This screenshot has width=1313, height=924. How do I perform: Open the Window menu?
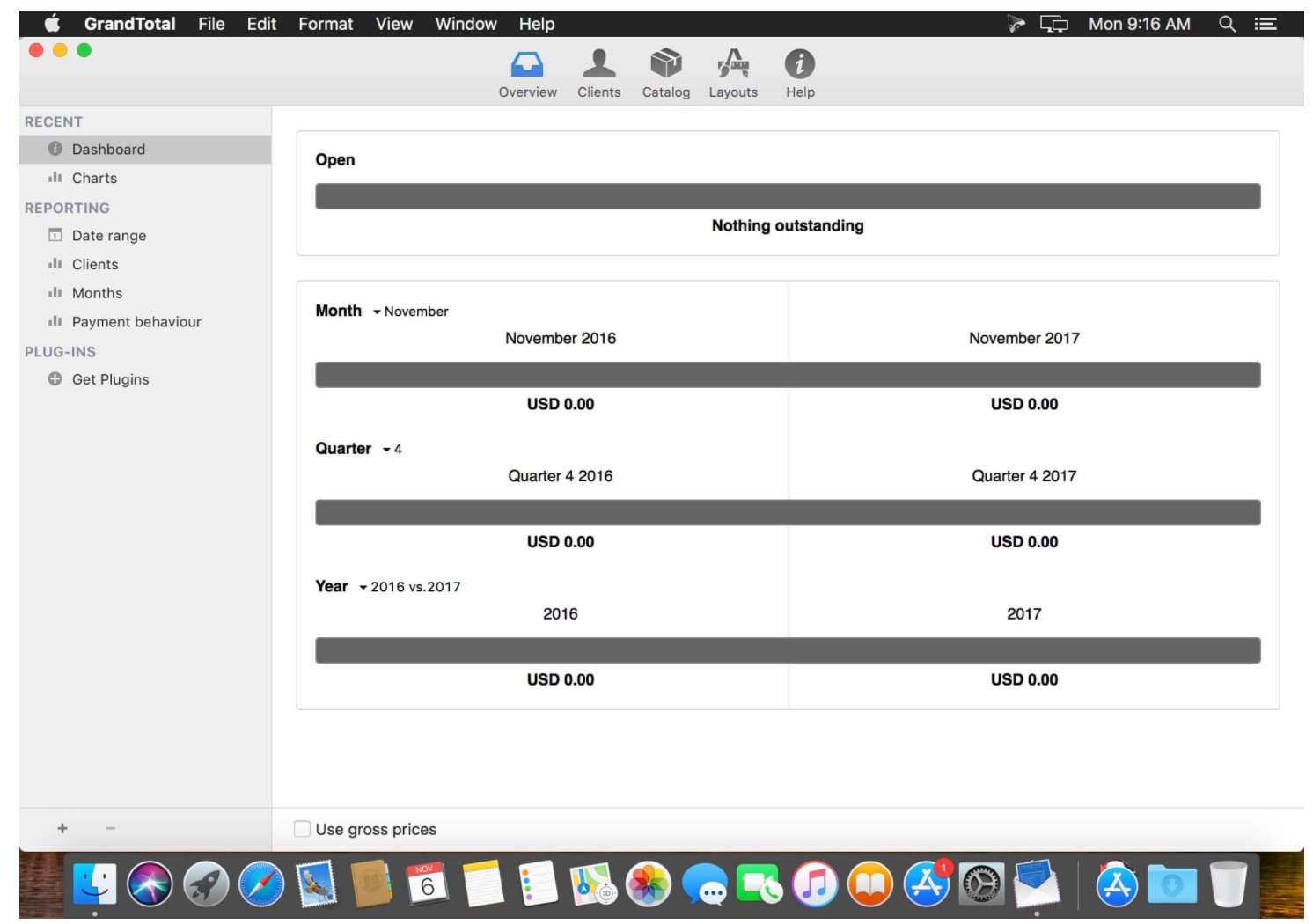466,24
